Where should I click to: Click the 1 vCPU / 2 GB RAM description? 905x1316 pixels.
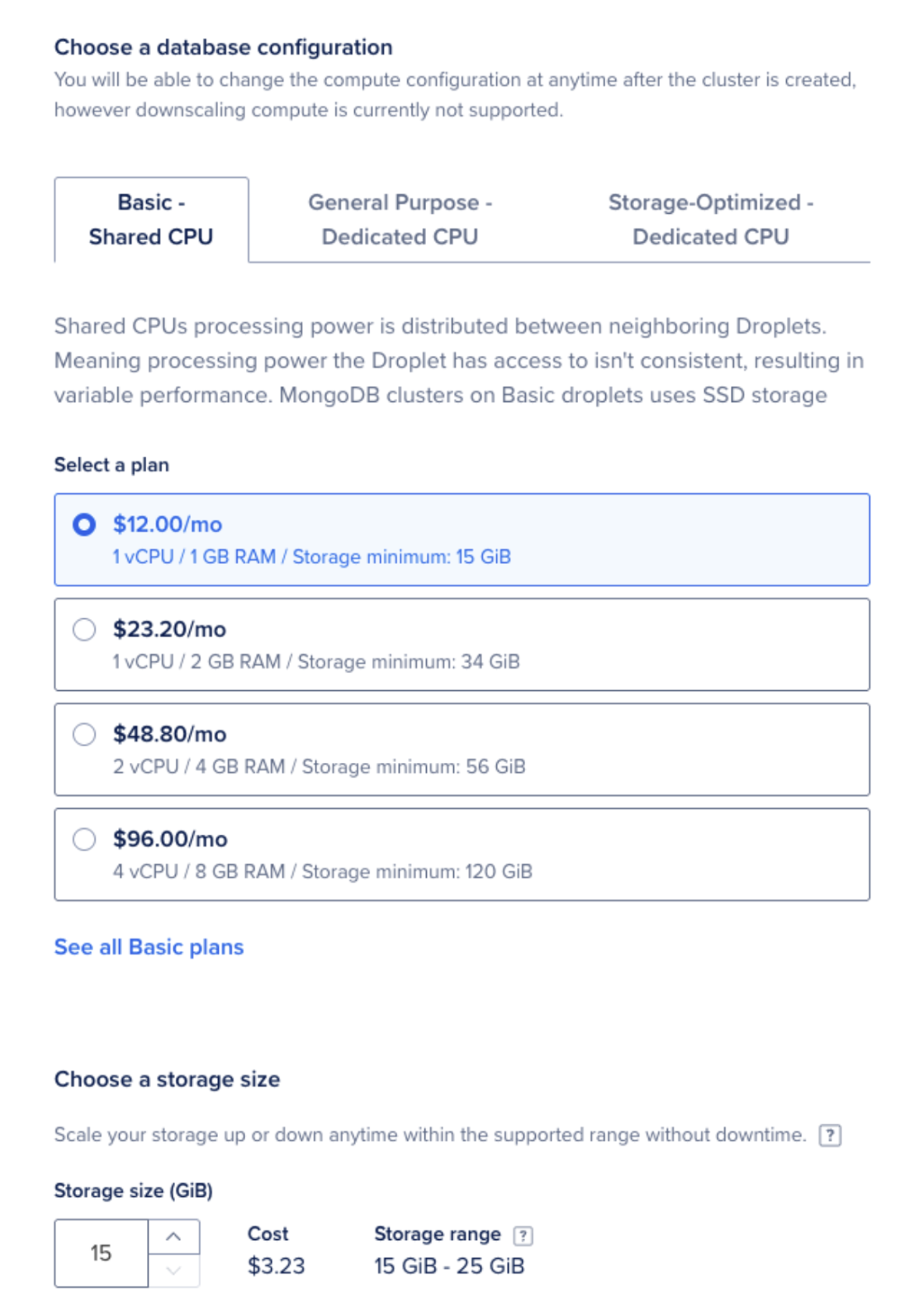(x=316, y=661)
